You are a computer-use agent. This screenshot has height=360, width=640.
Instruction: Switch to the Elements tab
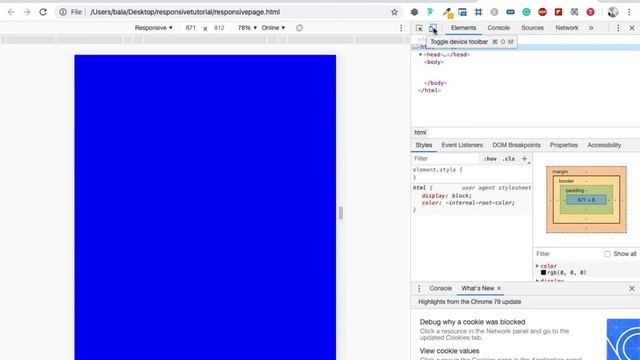pos(463,28)
